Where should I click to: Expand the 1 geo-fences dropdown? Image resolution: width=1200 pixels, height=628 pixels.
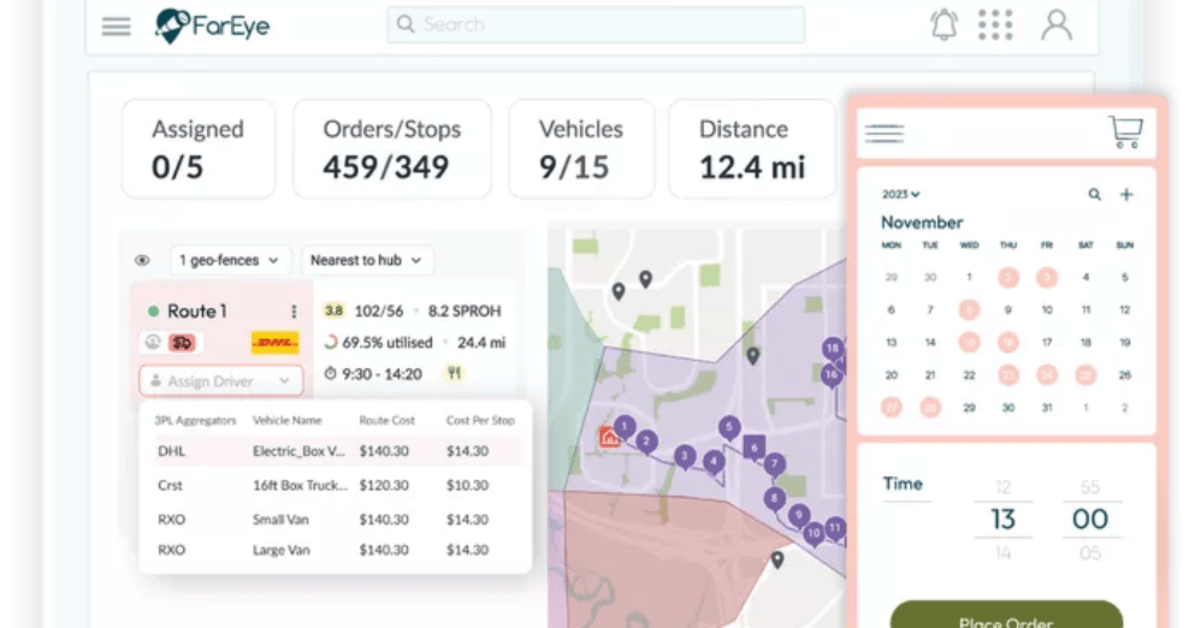pyautogui.click(x=230, y=260)
